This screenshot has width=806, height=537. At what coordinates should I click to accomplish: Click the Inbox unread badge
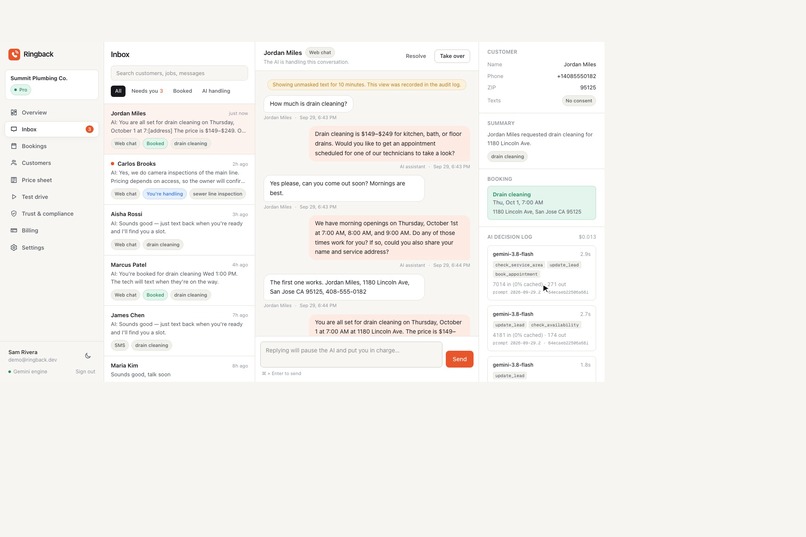coord(89,129)
